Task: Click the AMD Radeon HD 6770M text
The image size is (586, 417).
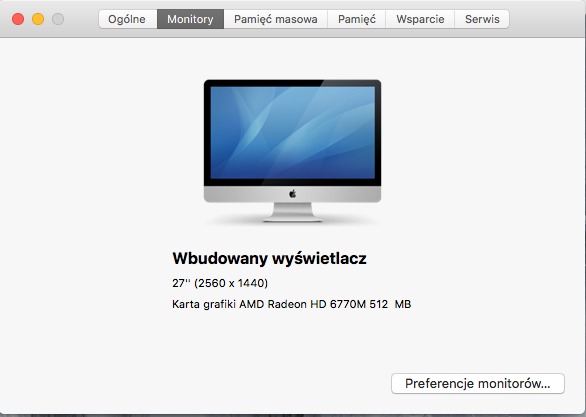Action: click(302, 304)
